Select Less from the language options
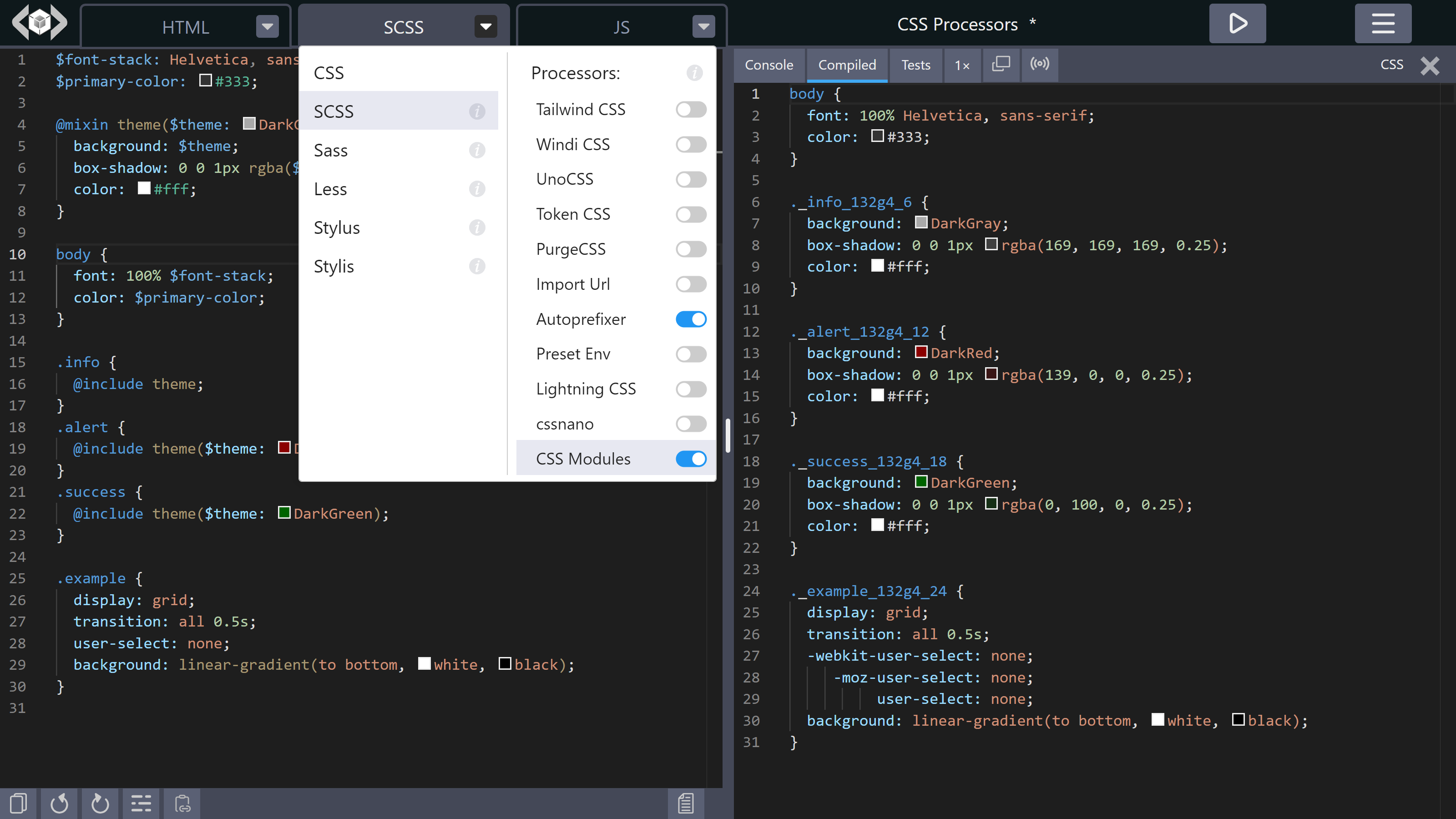 (x=330, y=188)
